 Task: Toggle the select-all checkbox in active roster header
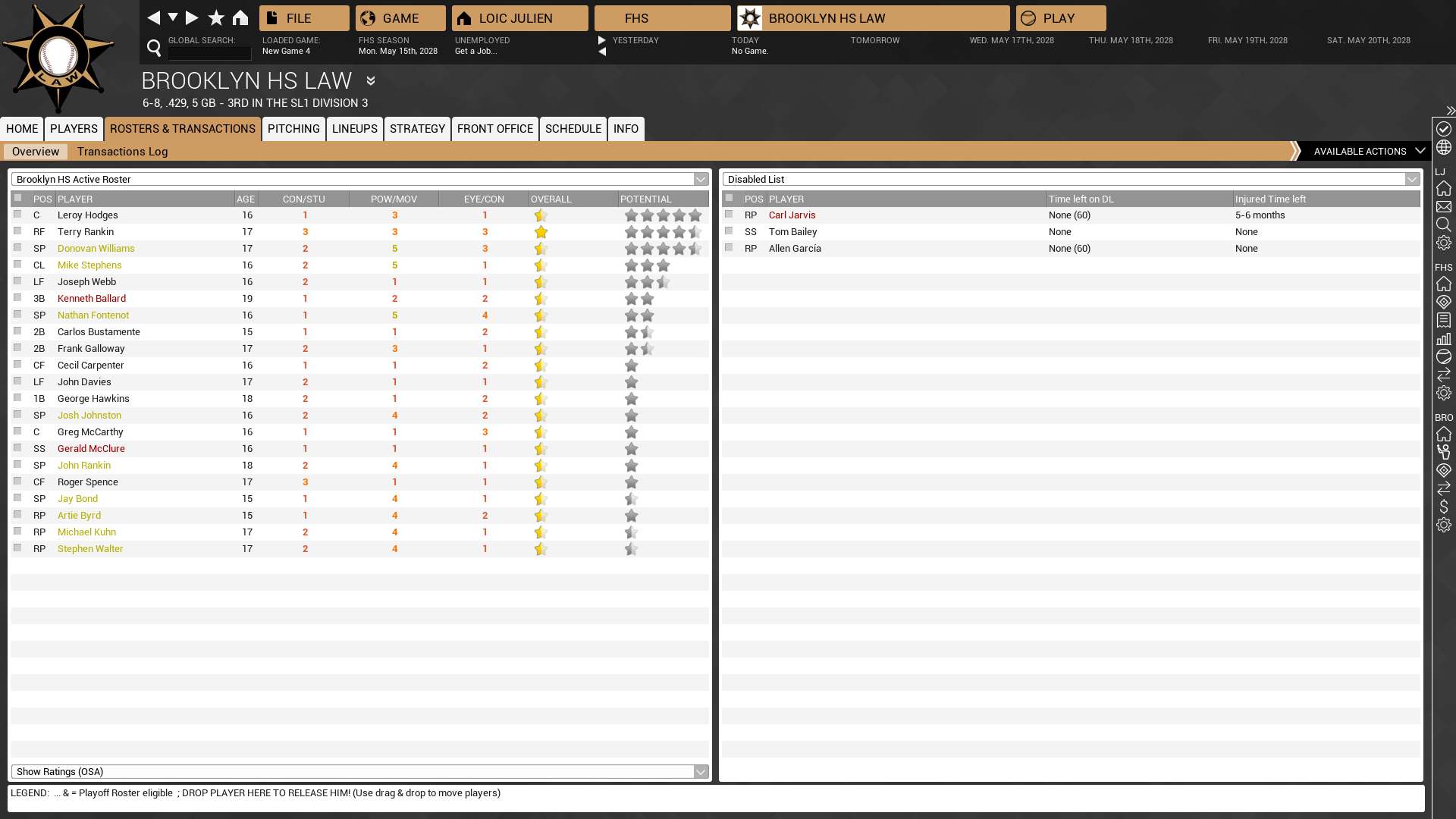17,198
